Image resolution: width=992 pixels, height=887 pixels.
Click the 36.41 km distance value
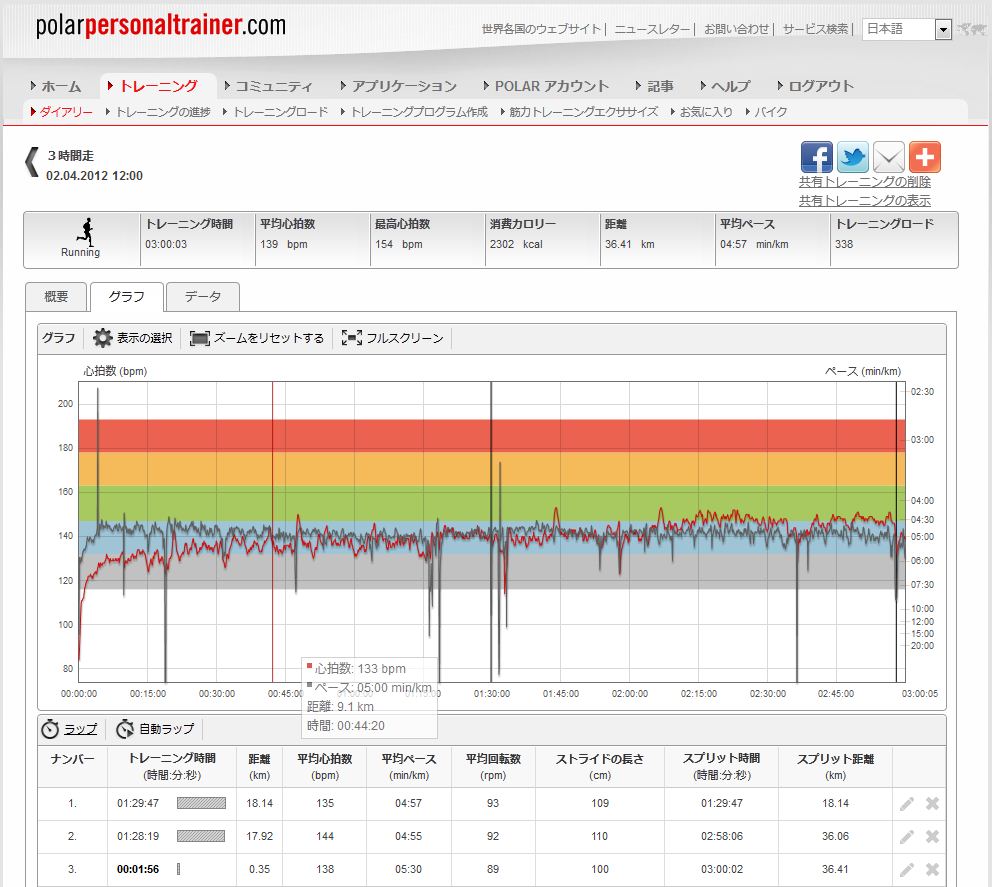629,244
